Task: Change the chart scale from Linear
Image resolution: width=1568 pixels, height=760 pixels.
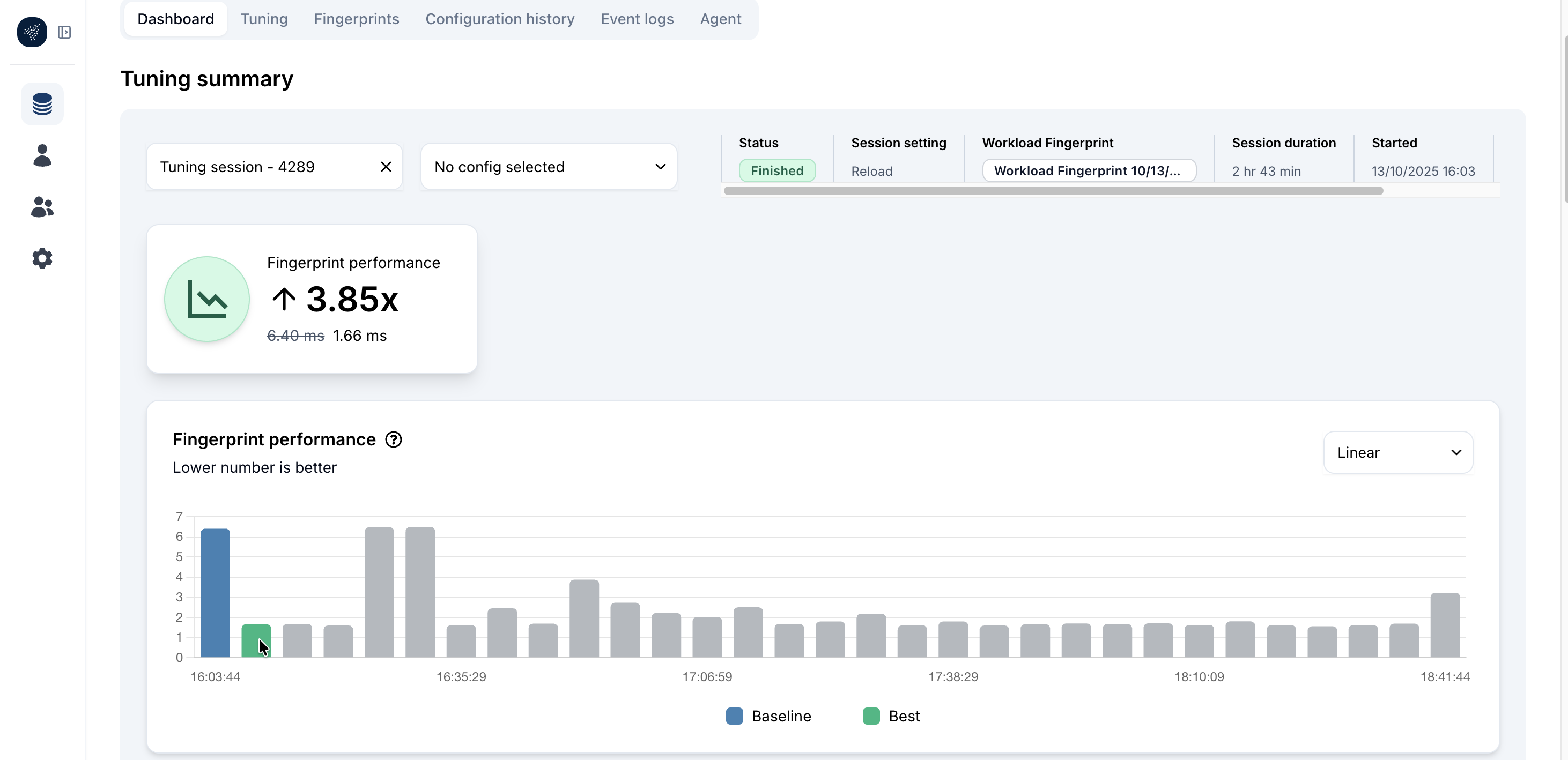Action: 1397,452
